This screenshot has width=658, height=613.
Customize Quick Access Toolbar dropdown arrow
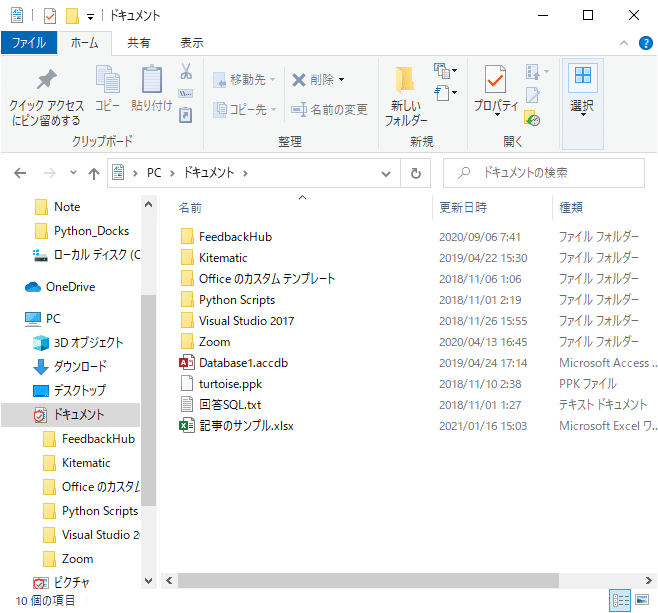[90, 17]
